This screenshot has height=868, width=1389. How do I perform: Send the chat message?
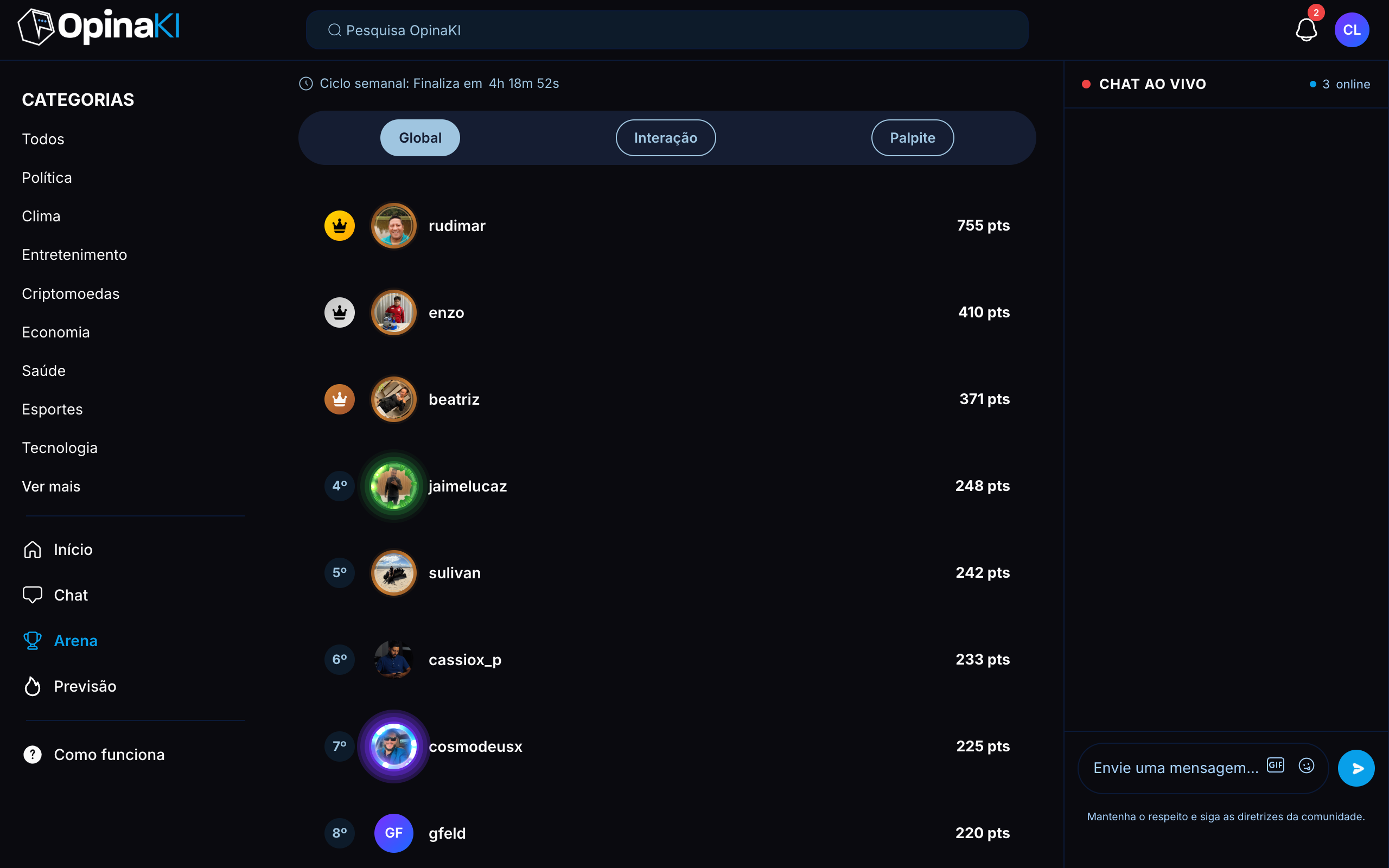point(1356,768)
